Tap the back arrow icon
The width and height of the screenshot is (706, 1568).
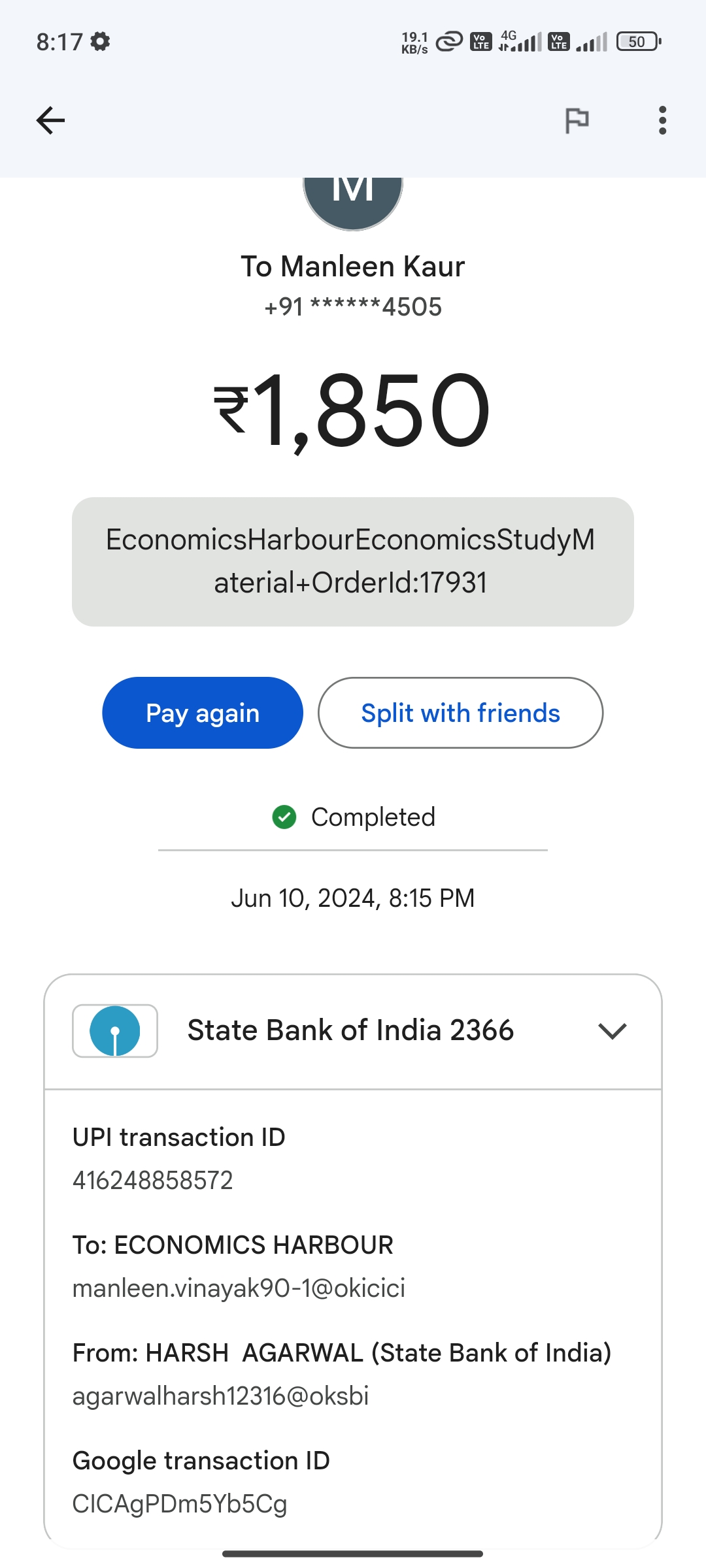pyautogui.click(x=50, y=121)
